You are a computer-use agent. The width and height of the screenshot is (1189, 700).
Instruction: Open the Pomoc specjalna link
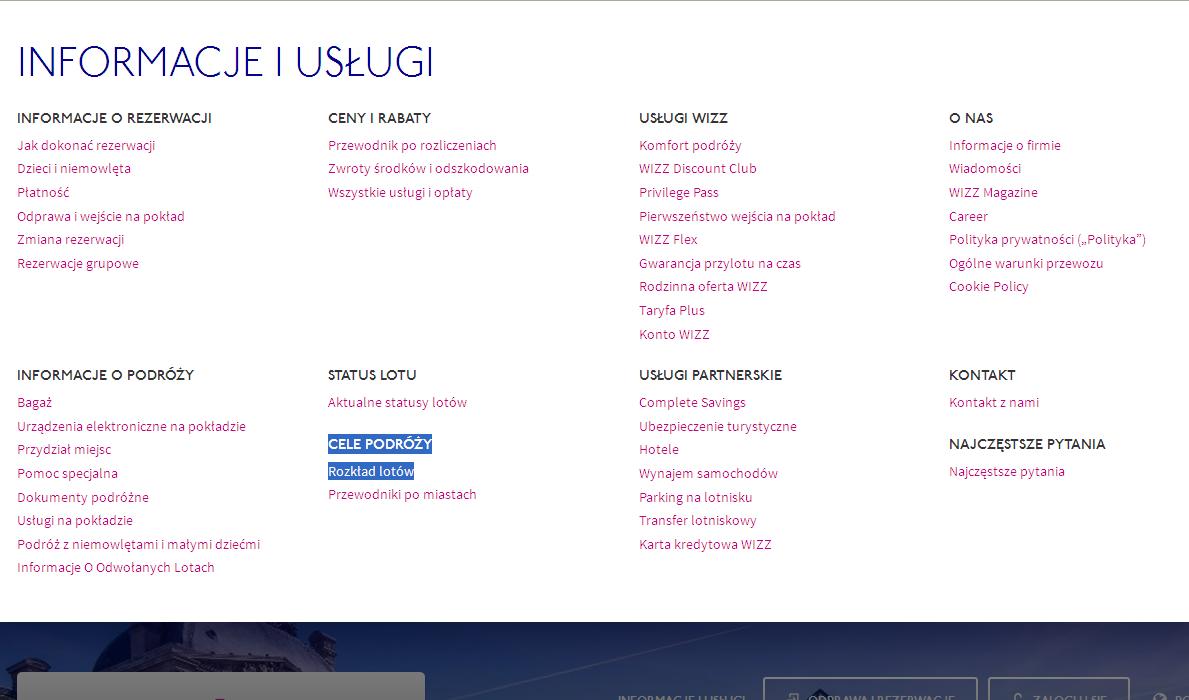tap(67, 473)
